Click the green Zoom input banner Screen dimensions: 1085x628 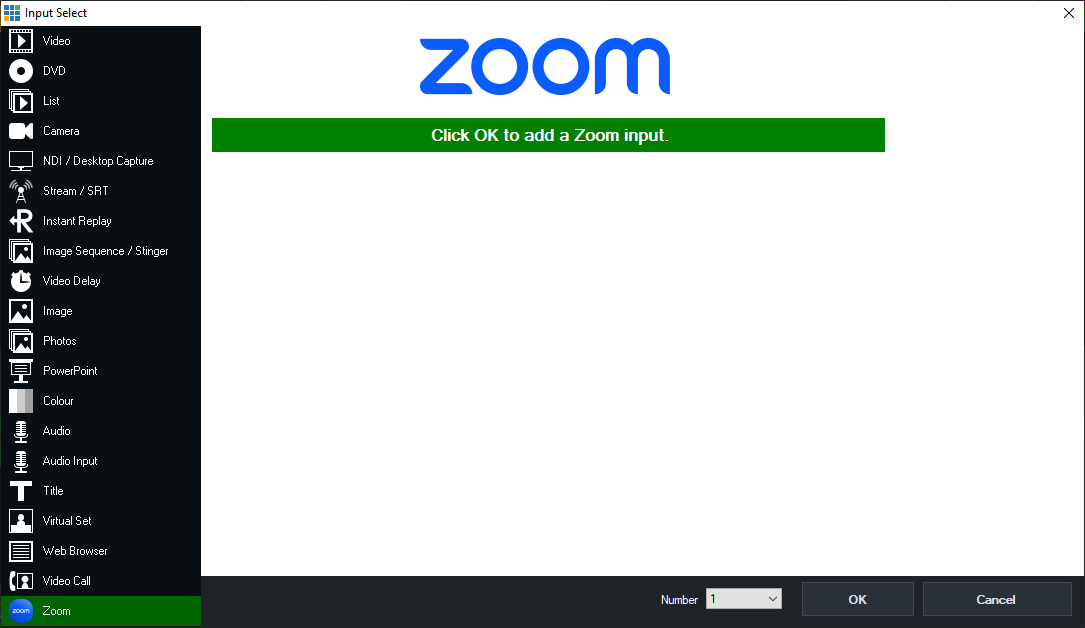tap(548, 135)
